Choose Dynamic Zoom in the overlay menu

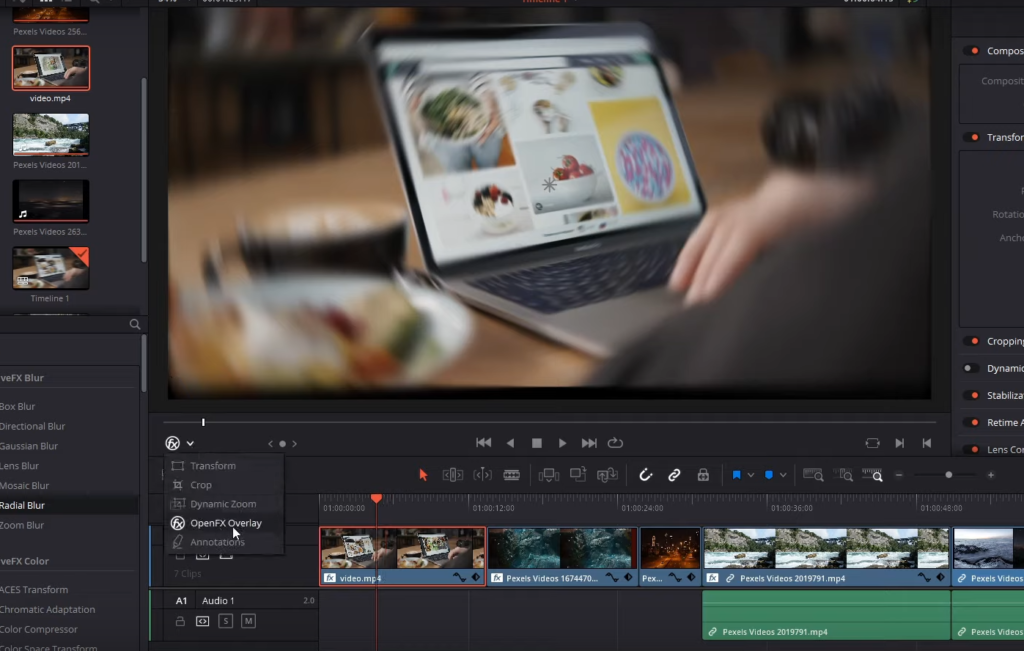(223, 503)
